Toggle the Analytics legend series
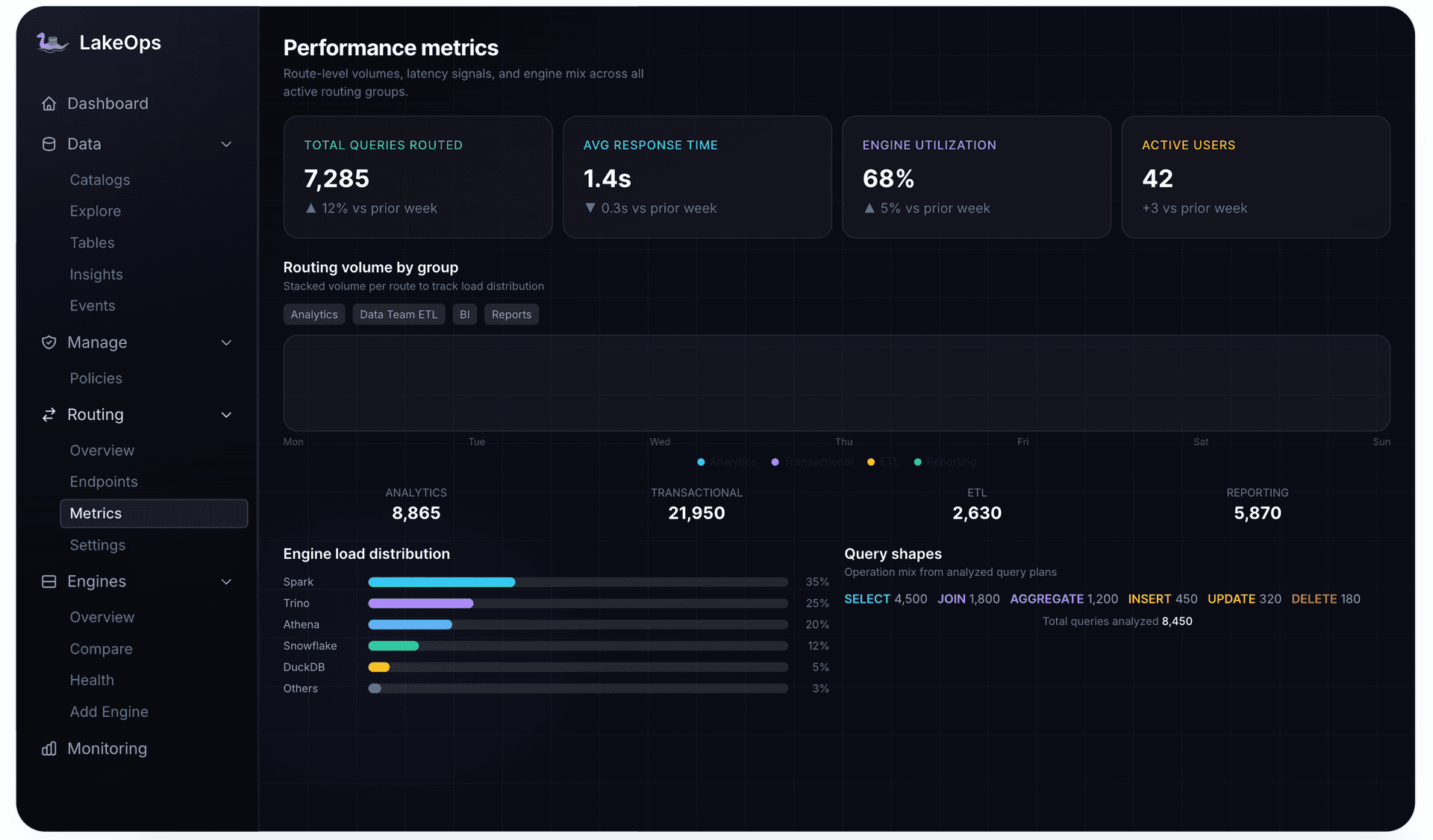1433x840 pixels. (x=727, y=462)
